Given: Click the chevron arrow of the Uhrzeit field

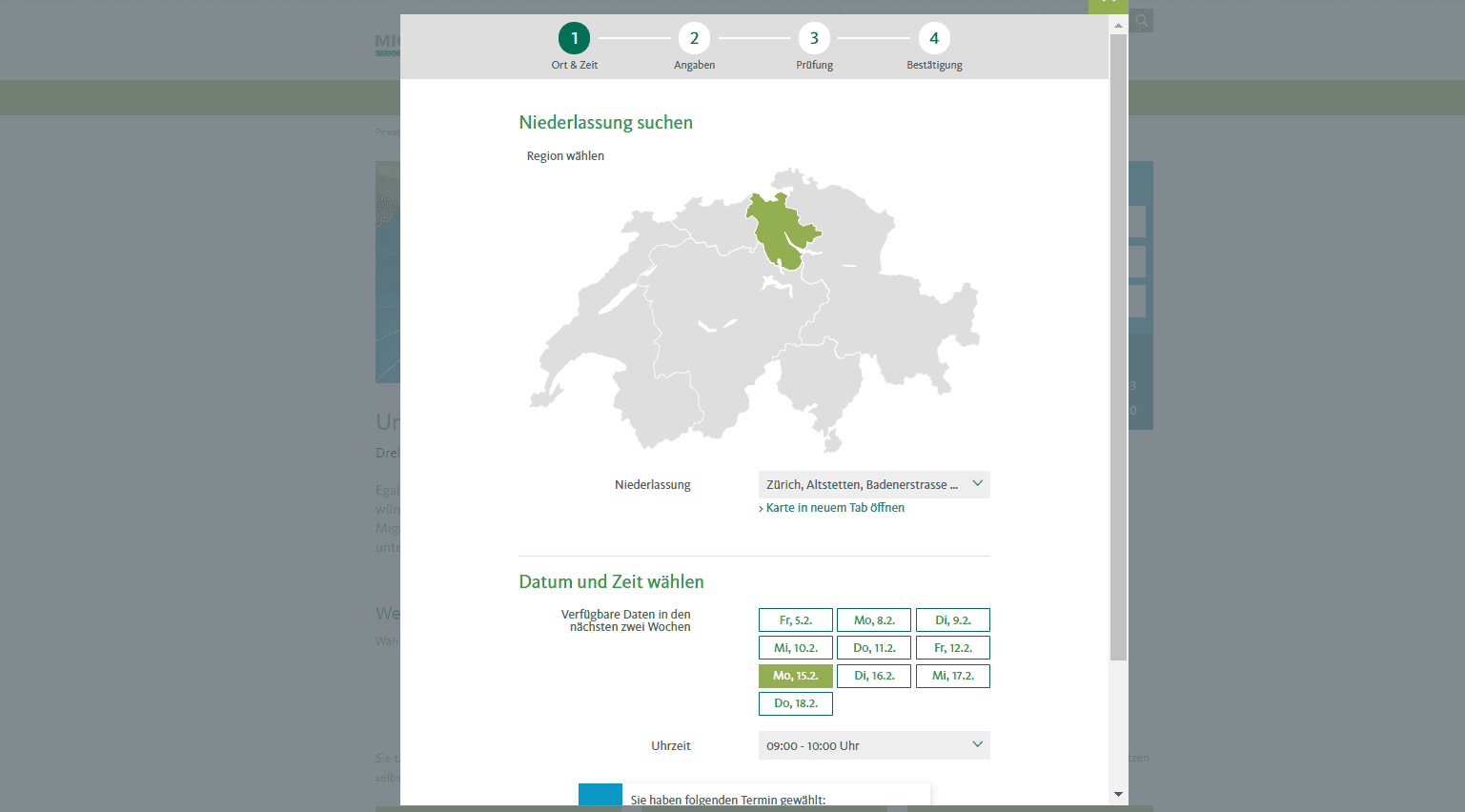Looking at the screenshot, I should pyautogui.click(x=977, y=744).
